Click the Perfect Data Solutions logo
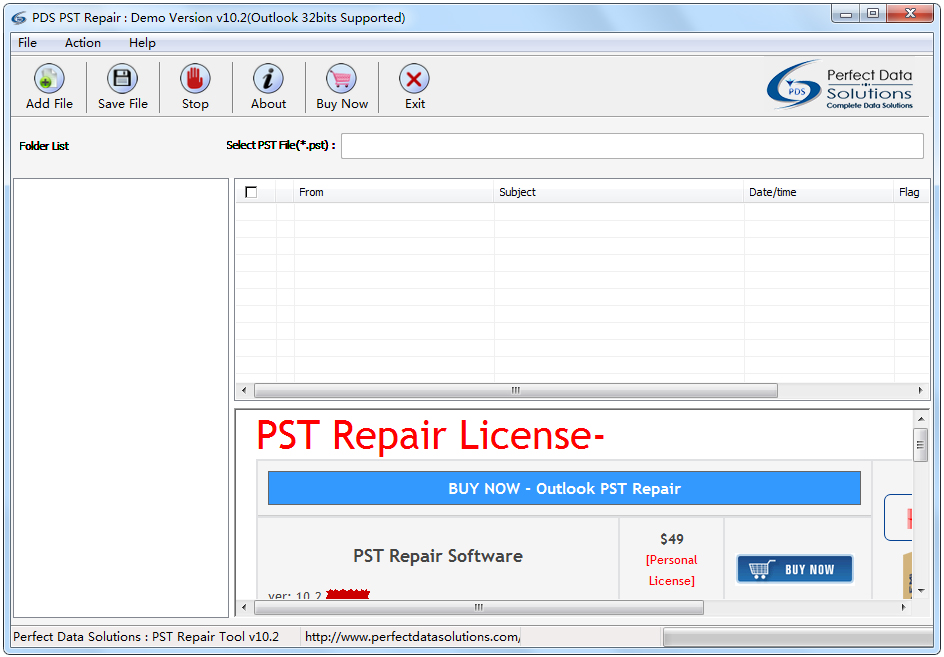 (x=839, y=85)
